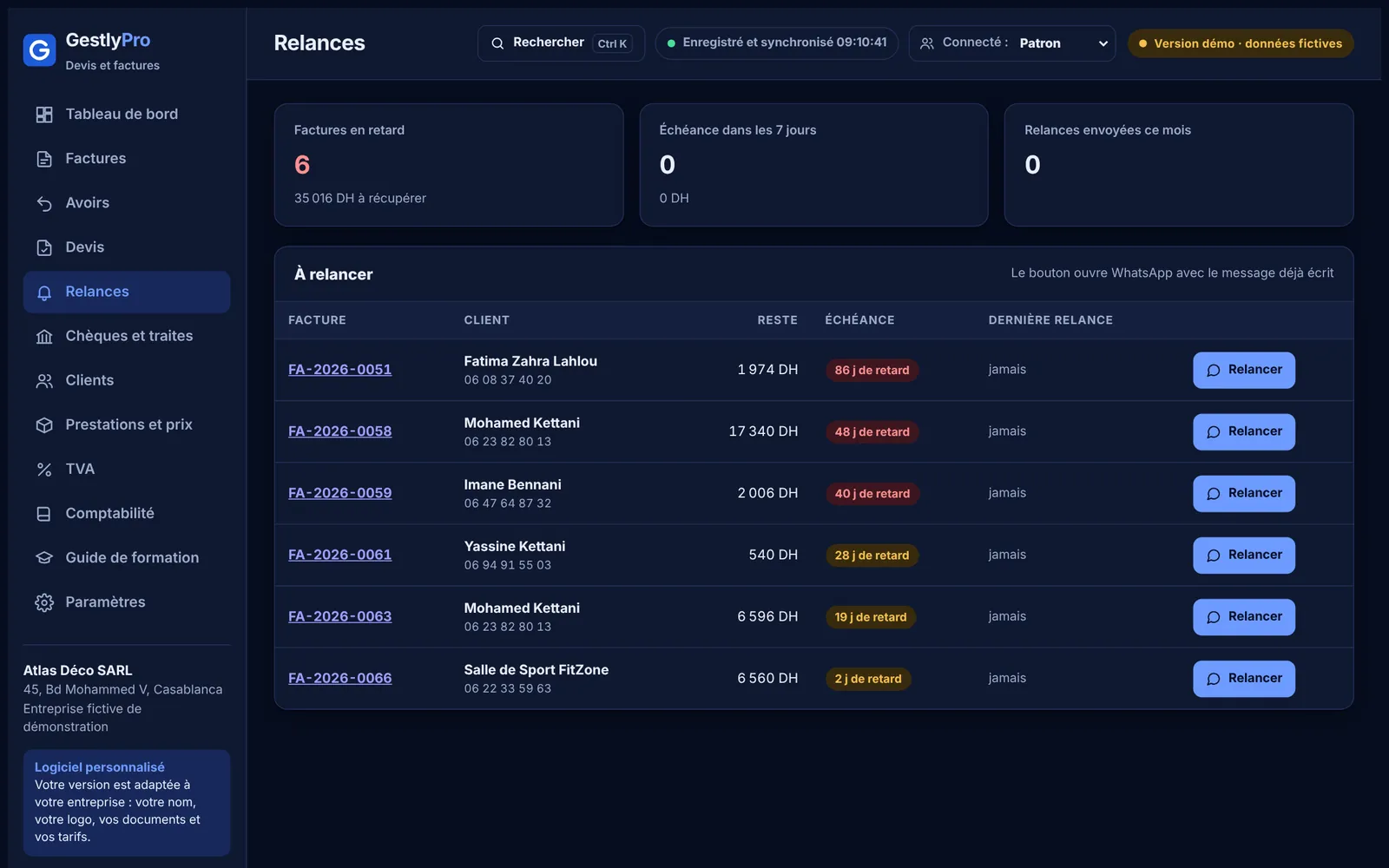Click the magnifier icon in Rechercher
This screenshot has width=1389, height=868.
pyautogui.click(x=497, y=43)
